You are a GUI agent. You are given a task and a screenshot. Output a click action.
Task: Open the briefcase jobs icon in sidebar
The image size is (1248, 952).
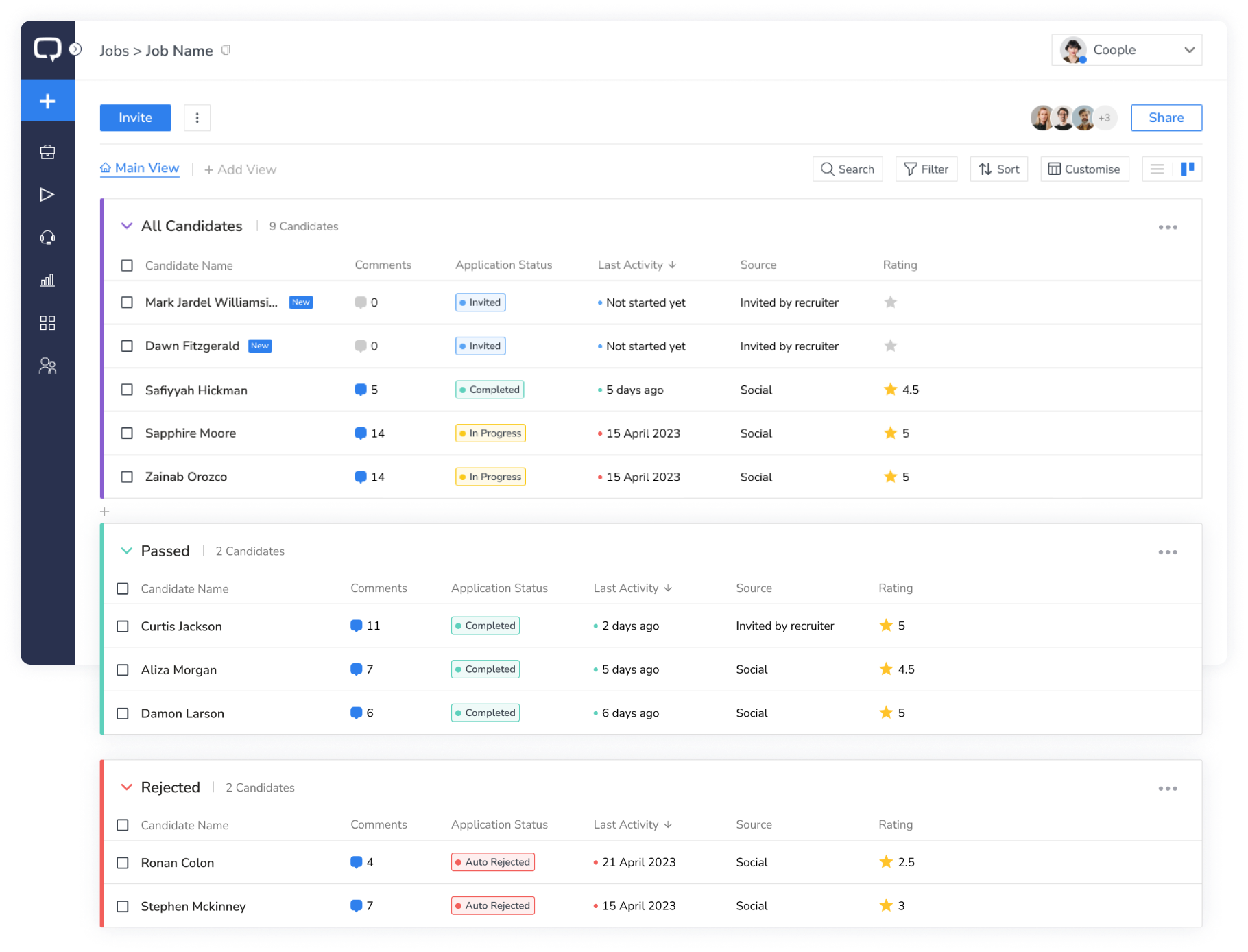(x=47, y=152)
